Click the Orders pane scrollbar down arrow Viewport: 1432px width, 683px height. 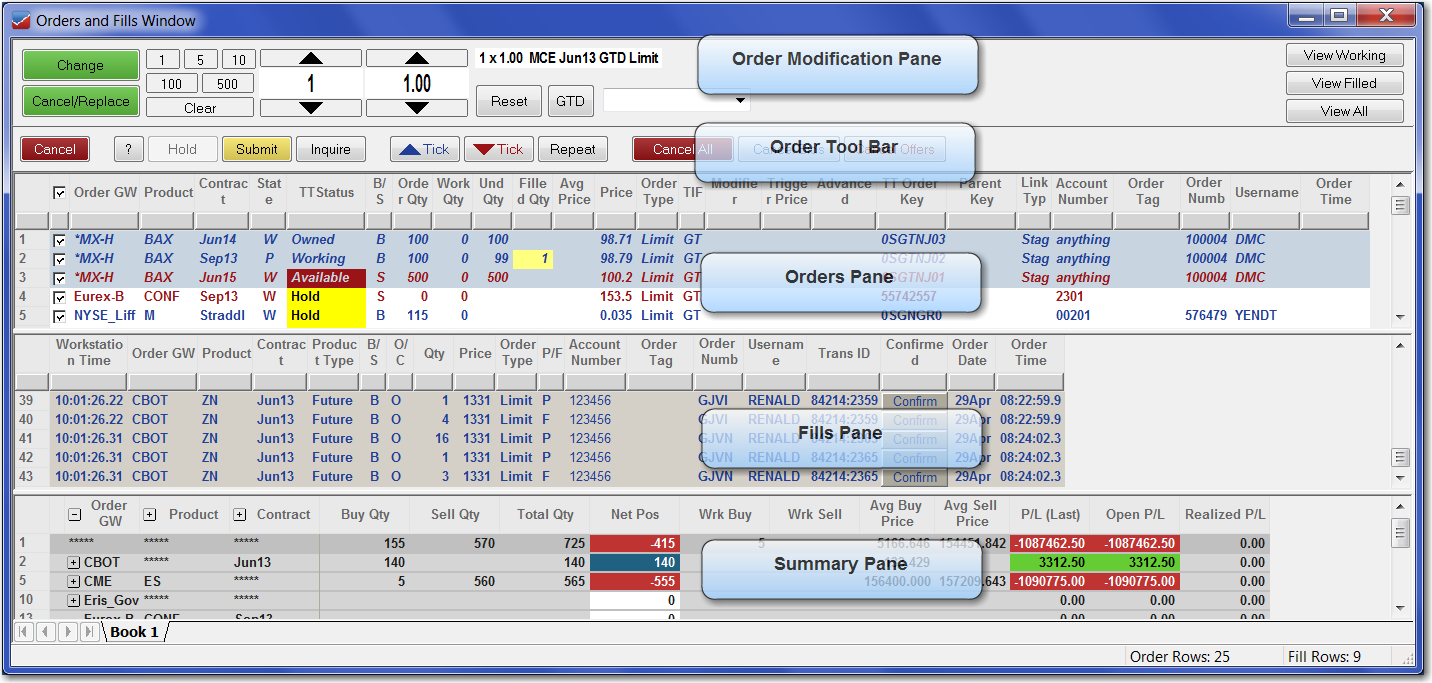pyautogui.click(x=1400, y=317)
